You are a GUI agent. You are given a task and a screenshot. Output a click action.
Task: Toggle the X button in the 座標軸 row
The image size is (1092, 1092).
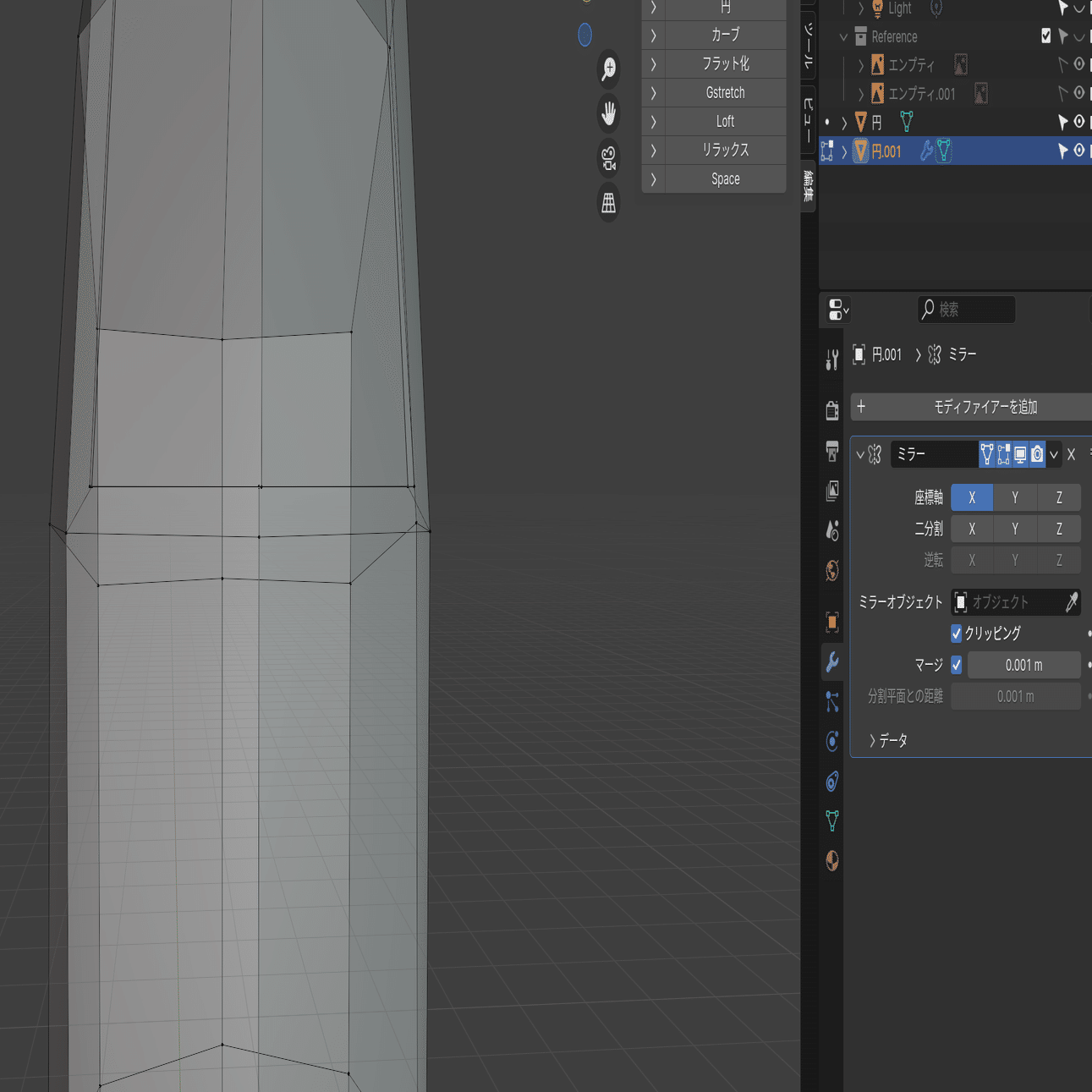pos(972,497)
